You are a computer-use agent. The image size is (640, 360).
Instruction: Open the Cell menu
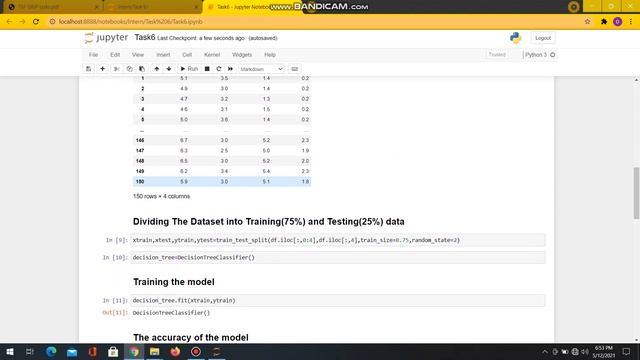187,55
